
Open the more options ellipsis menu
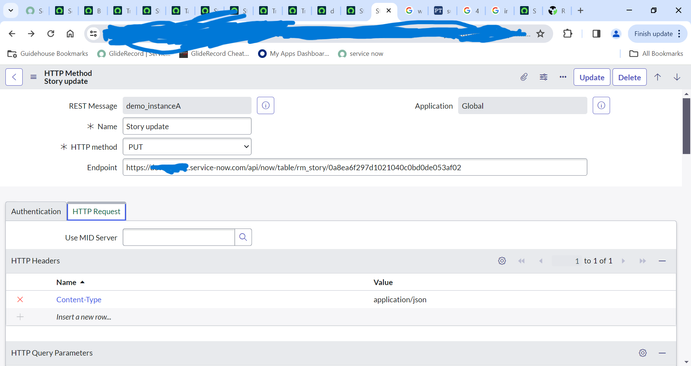tap(563, 77)
